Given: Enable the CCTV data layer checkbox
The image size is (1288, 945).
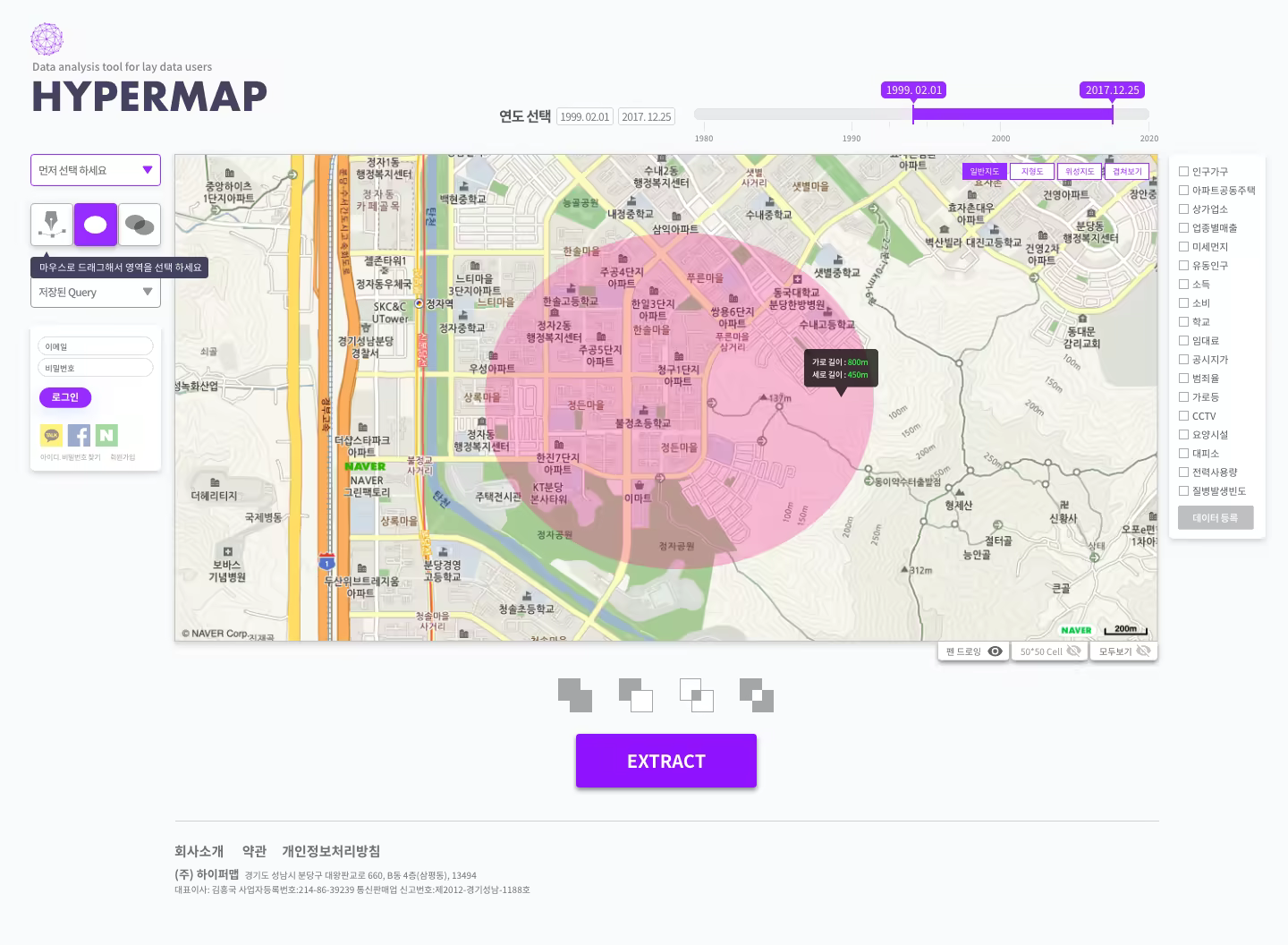Looking at the screenshot, I should pos(1183,415).
